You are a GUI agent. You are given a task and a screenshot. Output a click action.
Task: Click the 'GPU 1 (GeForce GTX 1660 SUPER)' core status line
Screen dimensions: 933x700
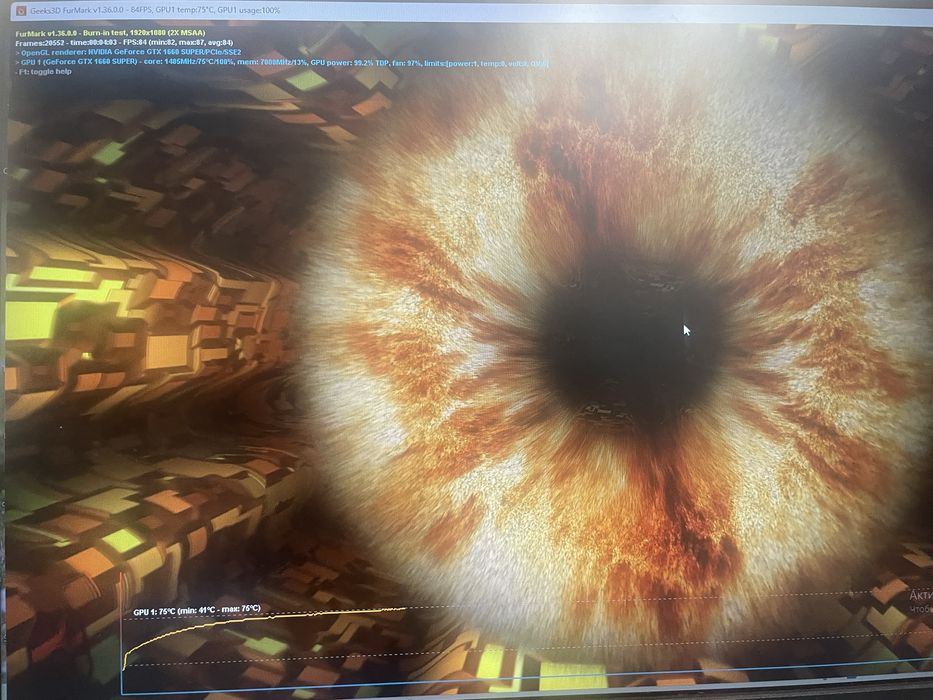(x=281, y=62)
